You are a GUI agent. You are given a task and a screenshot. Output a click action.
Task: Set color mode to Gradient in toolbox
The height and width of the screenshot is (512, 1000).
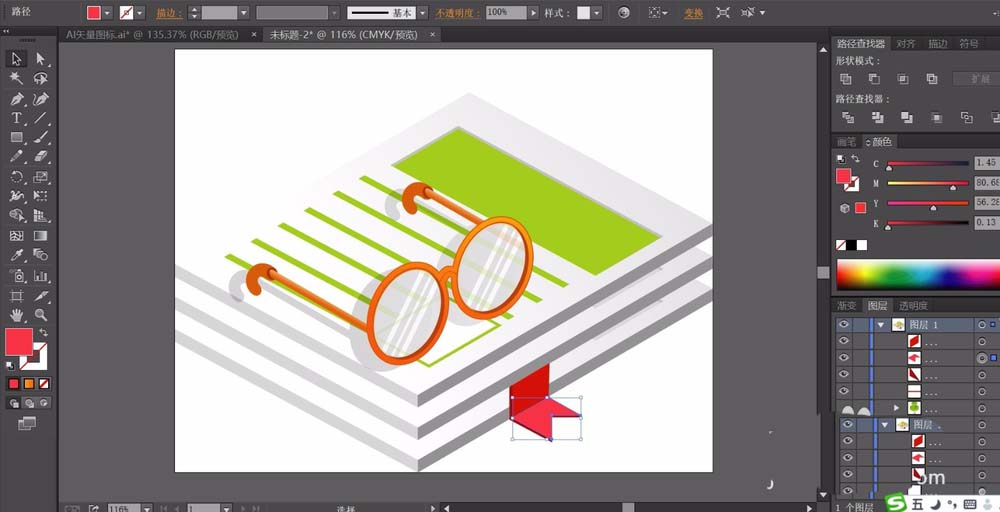coord(29,384)
